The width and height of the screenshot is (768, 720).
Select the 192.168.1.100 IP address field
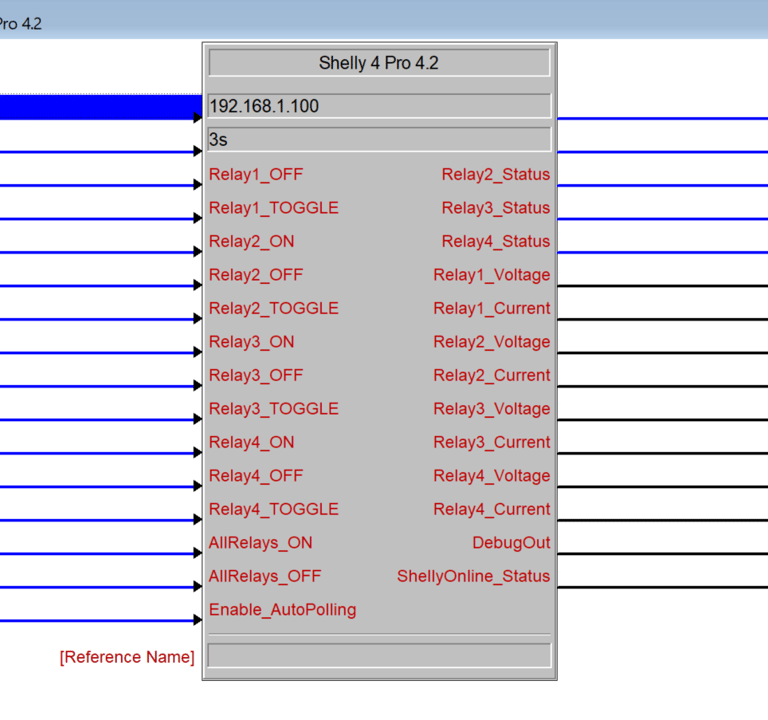tap(379, 106)
